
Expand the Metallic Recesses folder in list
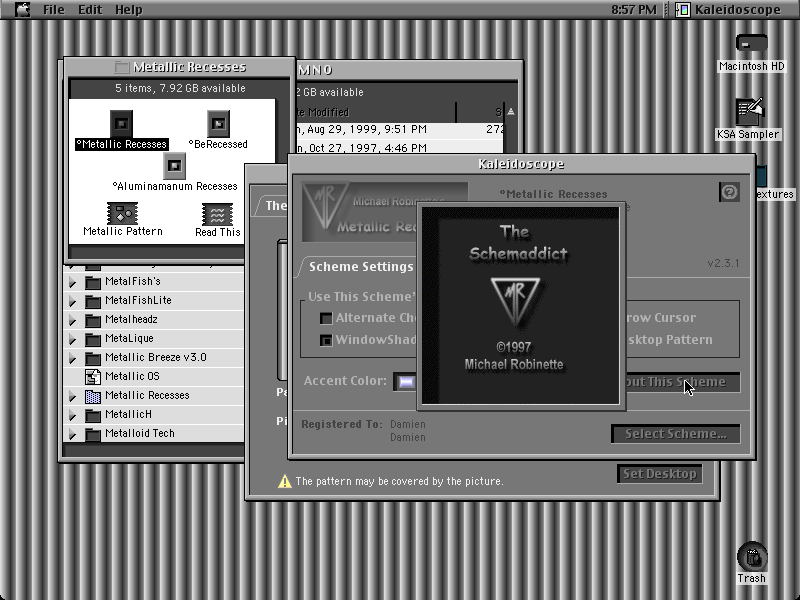(x=72, y=396)
